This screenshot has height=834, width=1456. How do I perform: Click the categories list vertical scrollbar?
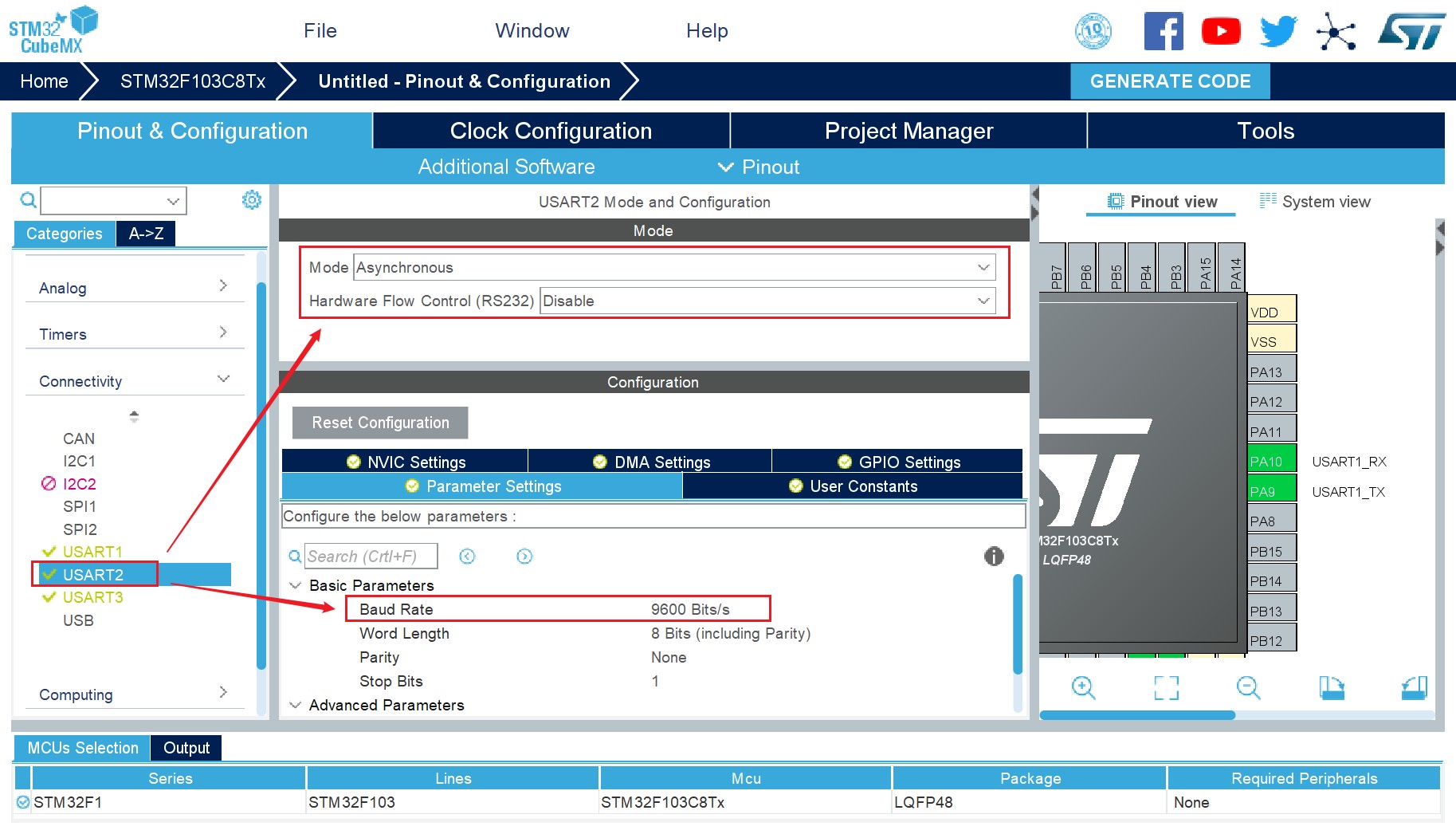pyautogui.click(x=261, y=475)
